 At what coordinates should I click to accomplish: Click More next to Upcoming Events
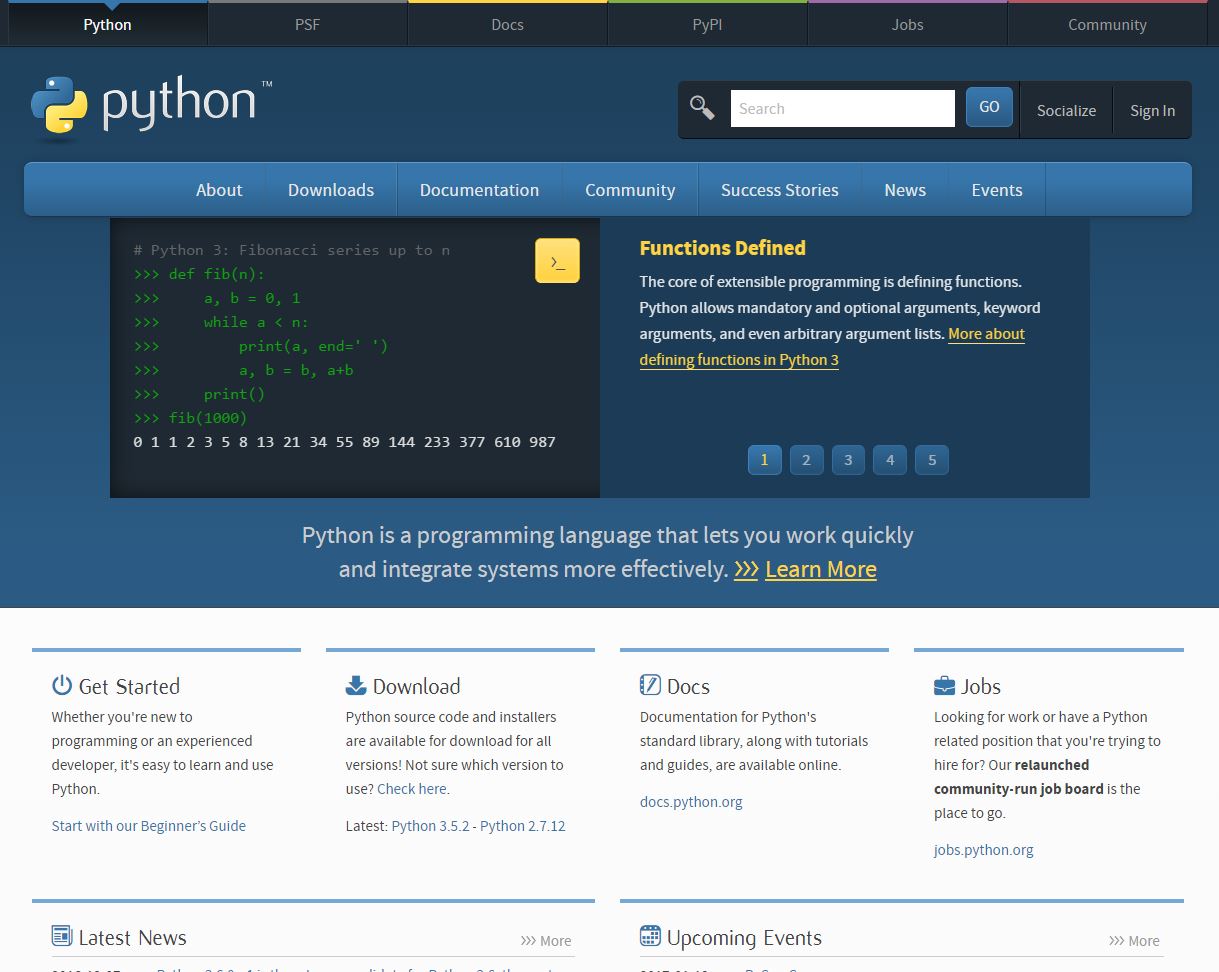[x=1134, y=940]
